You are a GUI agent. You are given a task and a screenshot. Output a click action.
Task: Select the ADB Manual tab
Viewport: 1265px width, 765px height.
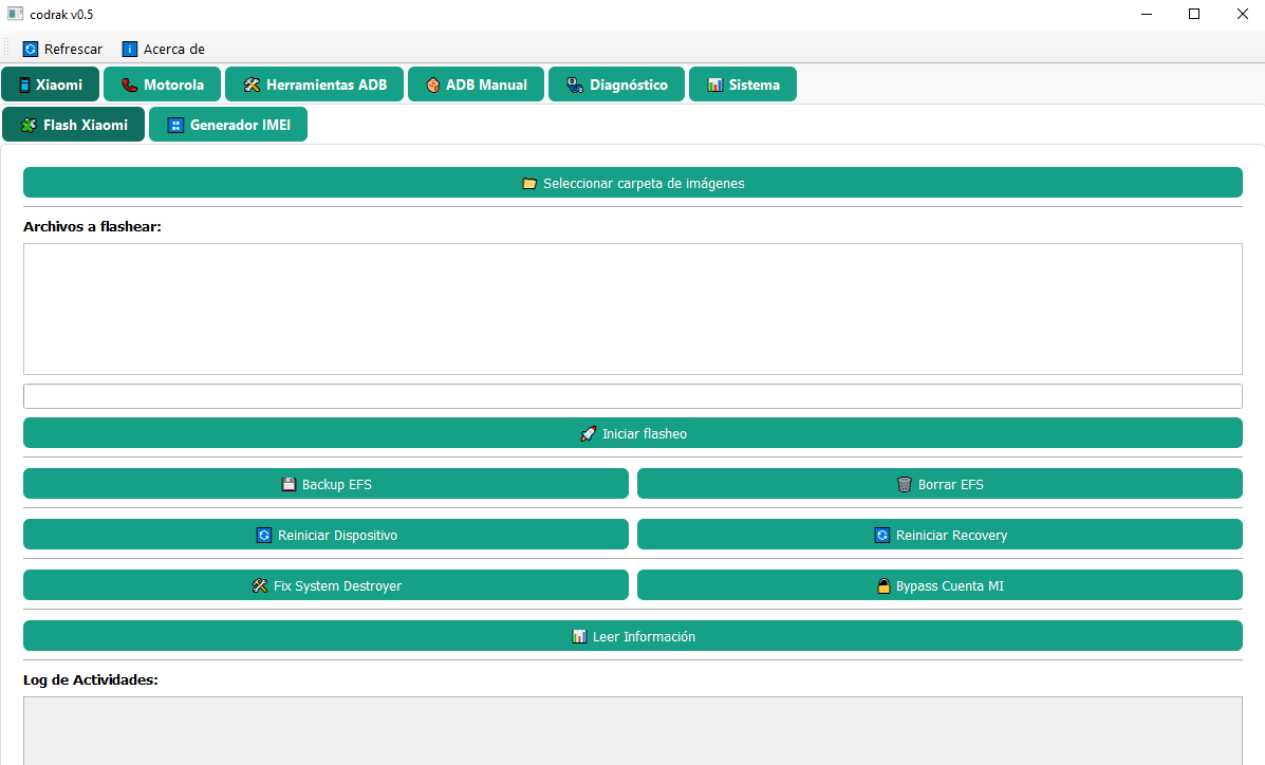(475, 85)
